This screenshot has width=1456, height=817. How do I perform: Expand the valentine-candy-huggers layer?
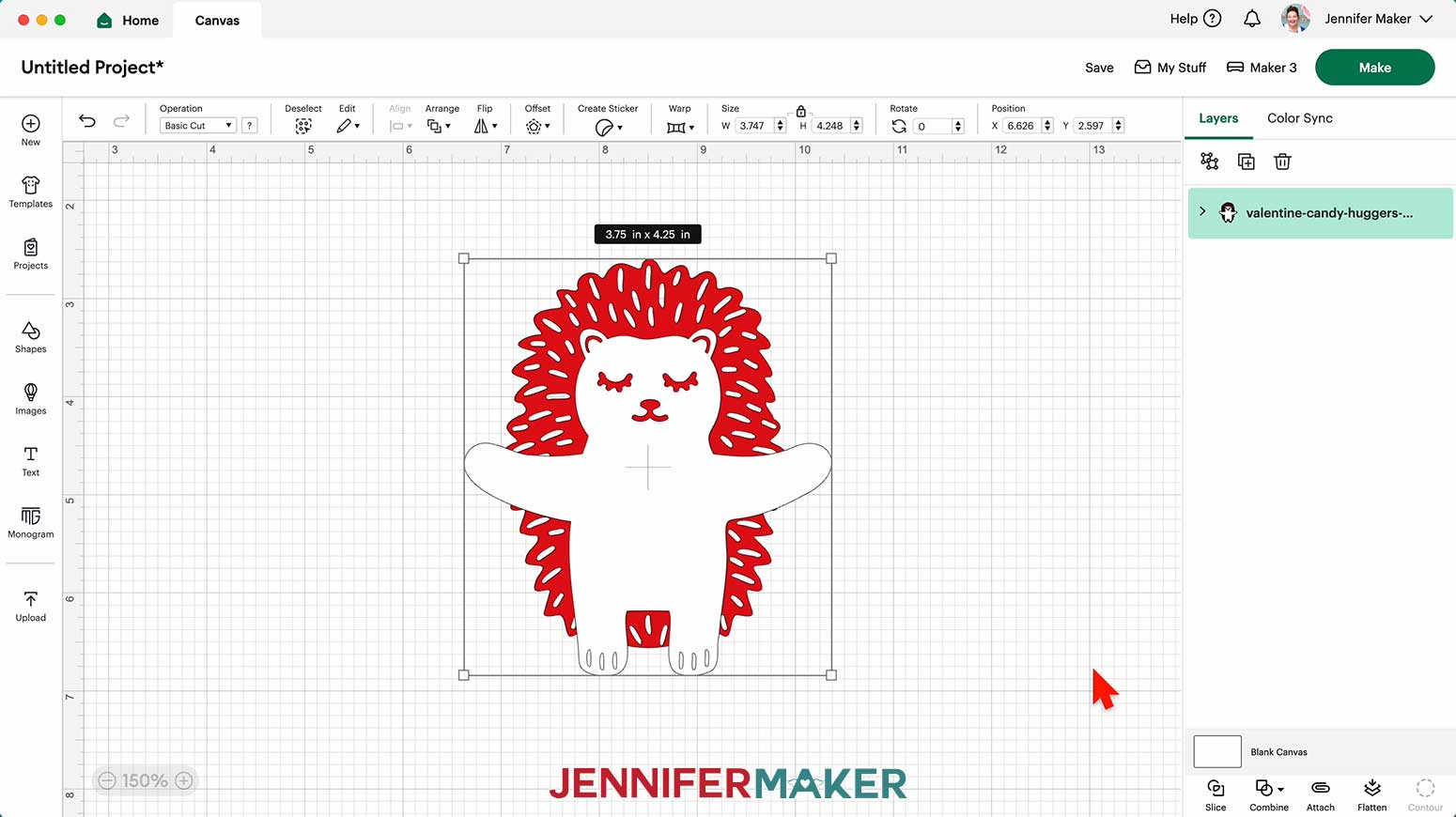(x=1202, y=212)
